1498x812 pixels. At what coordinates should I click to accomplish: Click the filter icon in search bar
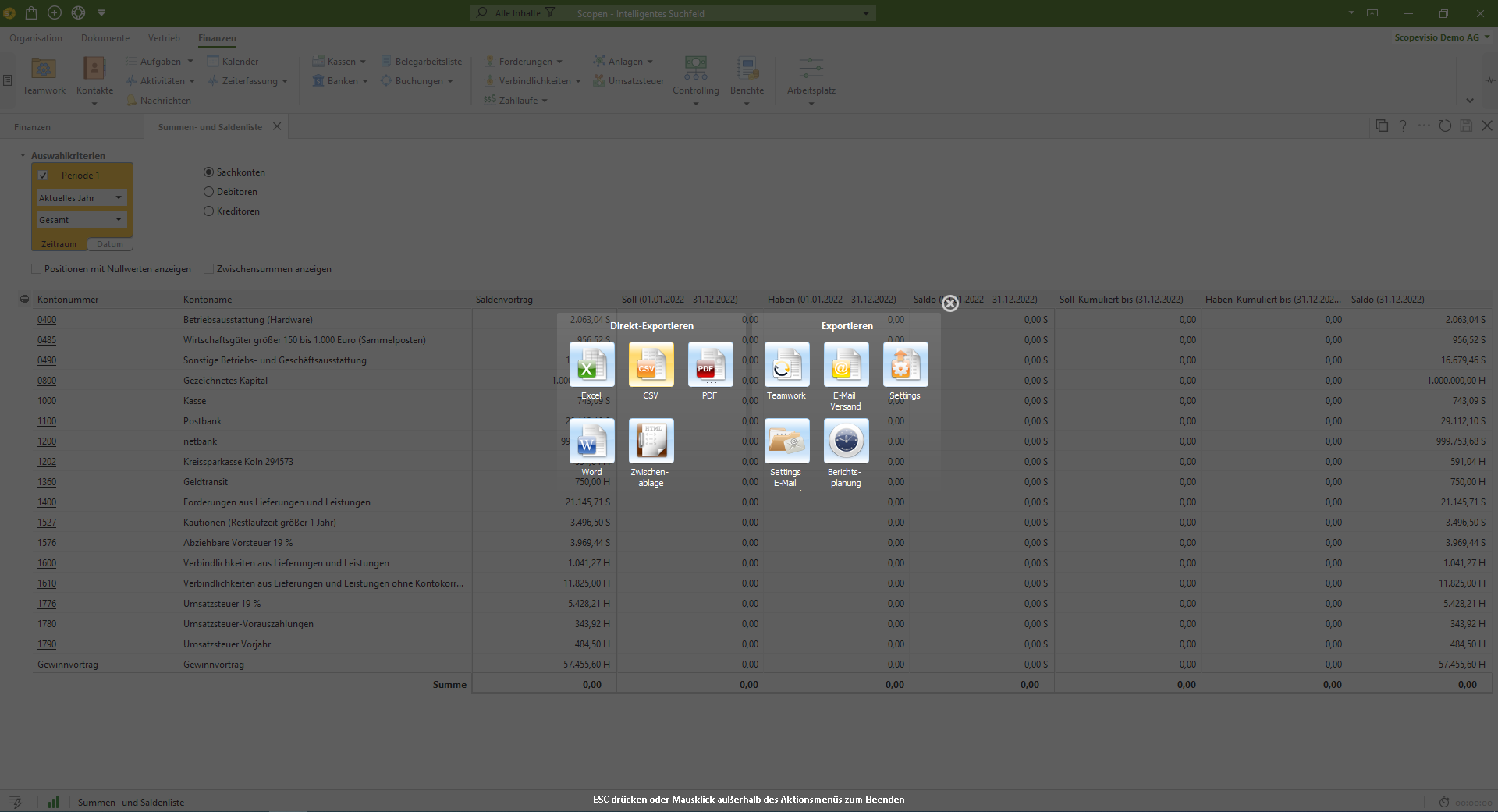550,12
